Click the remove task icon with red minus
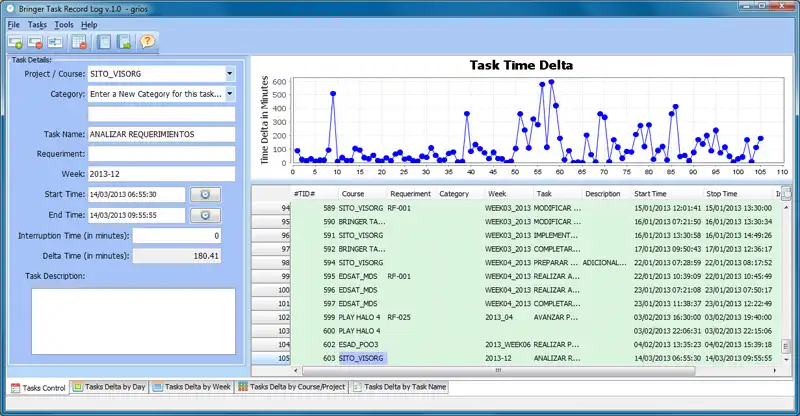The width and height of the screenshot is (800, 416). [x=35, y=42]
